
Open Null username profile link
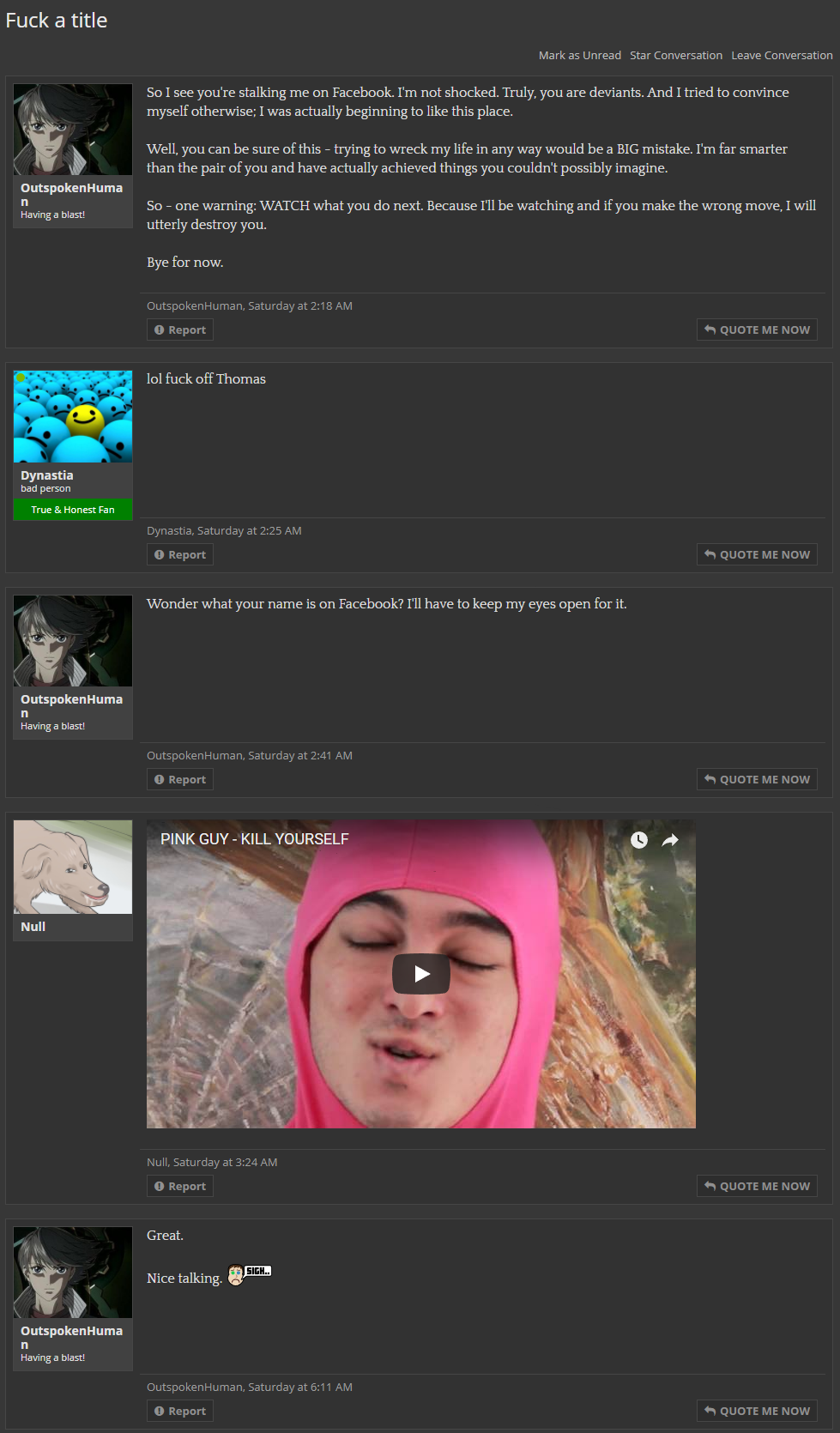tap(33, 927)
